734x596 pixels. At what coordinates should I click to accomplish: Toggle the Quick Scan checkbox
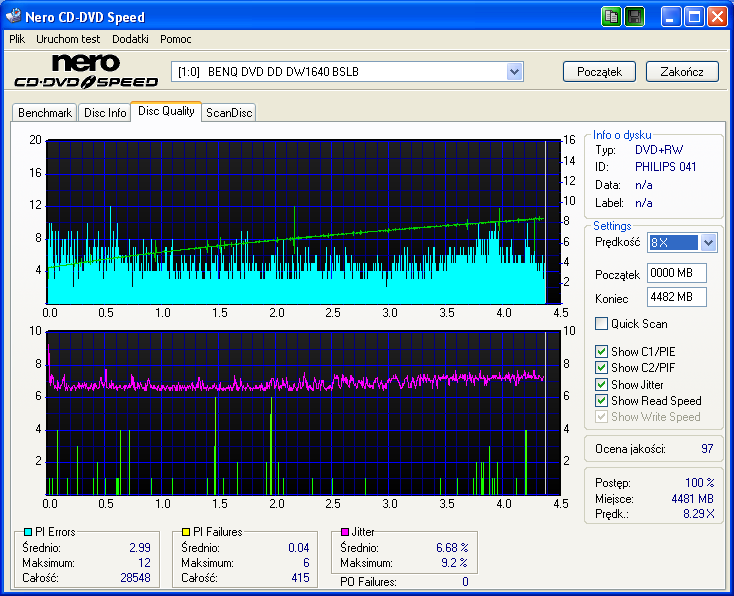(x=601, y=324)
